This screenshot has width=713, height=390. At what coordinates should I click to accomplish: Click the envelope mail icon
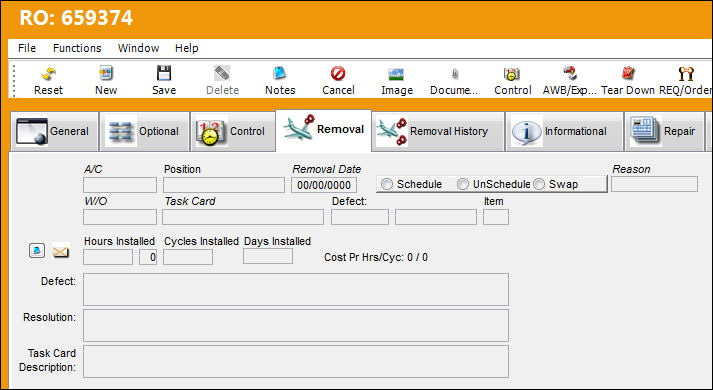coord(61,251)
